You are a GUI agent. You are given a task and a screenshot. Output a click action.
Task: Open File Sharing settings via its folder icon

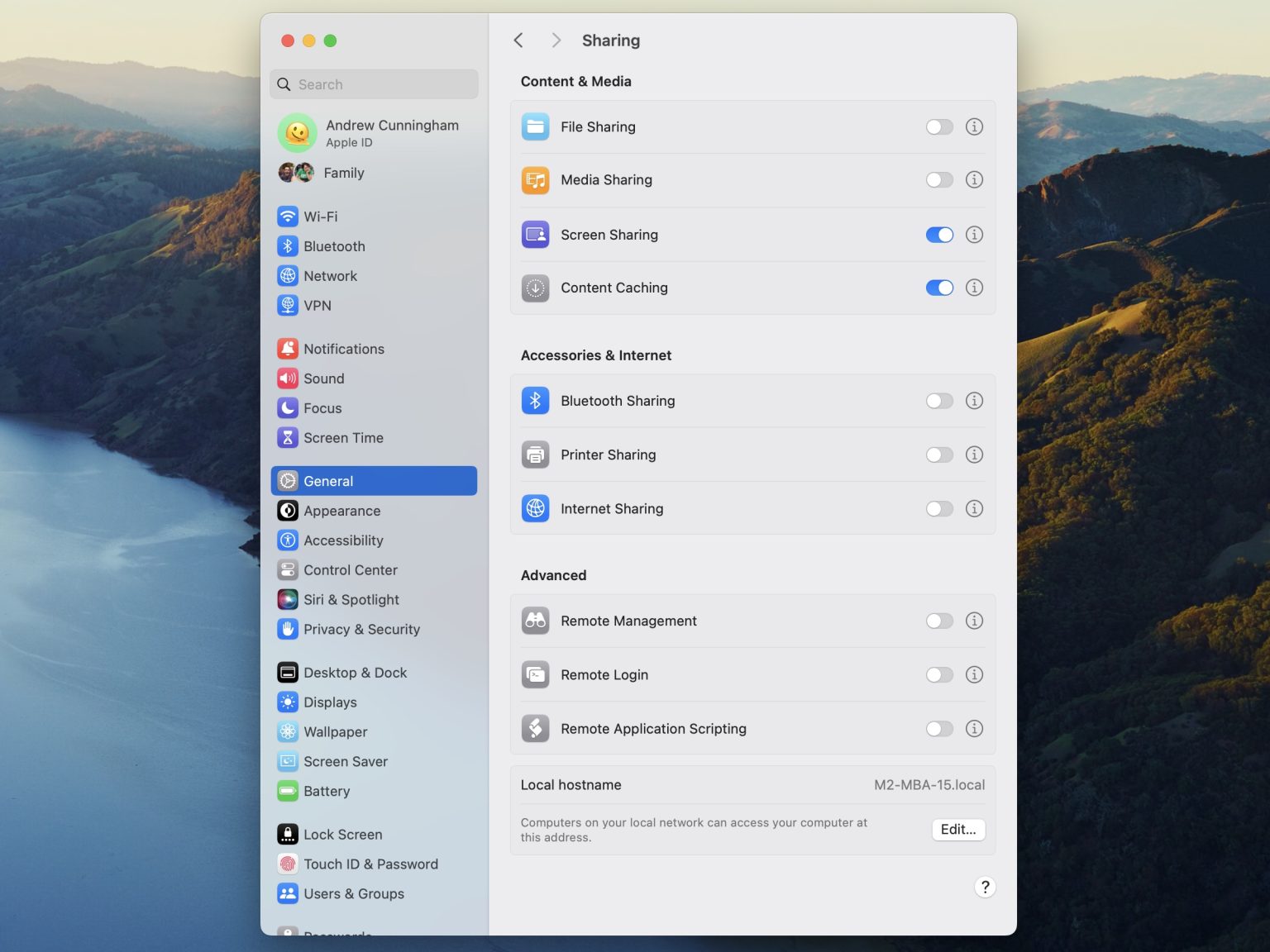point(535,126)
